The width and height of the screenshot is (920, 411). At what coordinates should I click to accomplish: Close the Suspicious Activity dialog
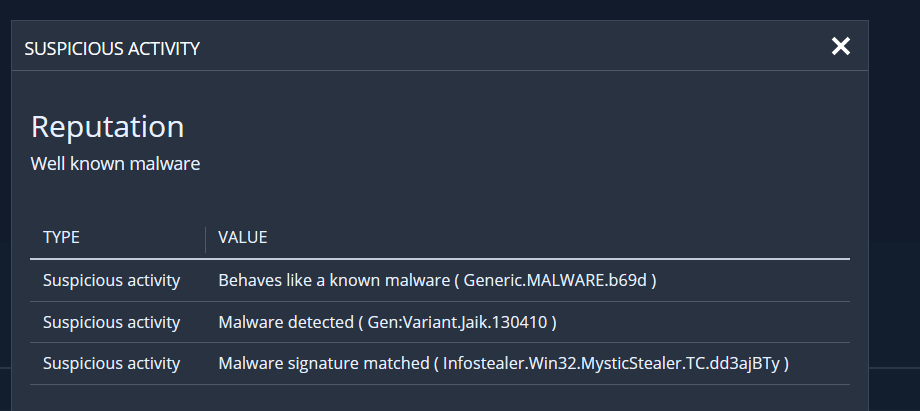pyautogui.click(x=840, y=46)
